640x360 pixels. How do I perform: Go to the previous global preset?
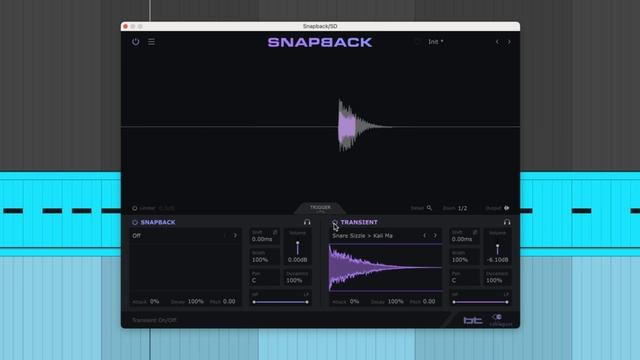coord(497,42)
